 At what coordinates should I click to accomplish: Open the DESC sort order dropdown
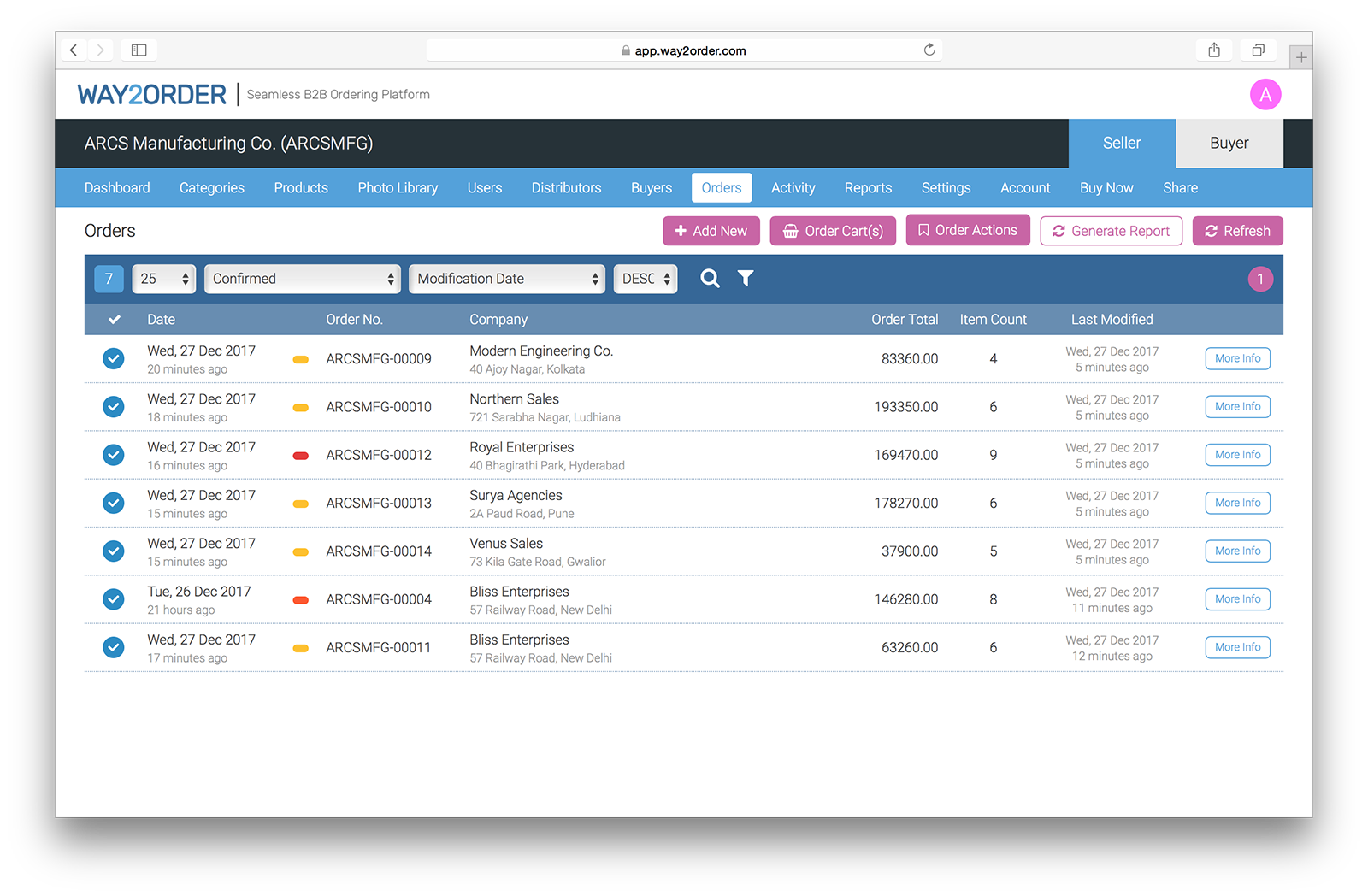pyautogui.click(x=646, y=279)
